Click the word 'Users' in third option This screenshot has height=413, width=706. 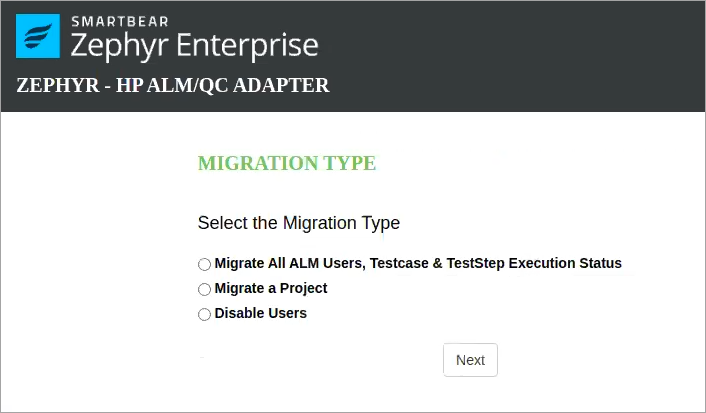(x=286, y=313)
